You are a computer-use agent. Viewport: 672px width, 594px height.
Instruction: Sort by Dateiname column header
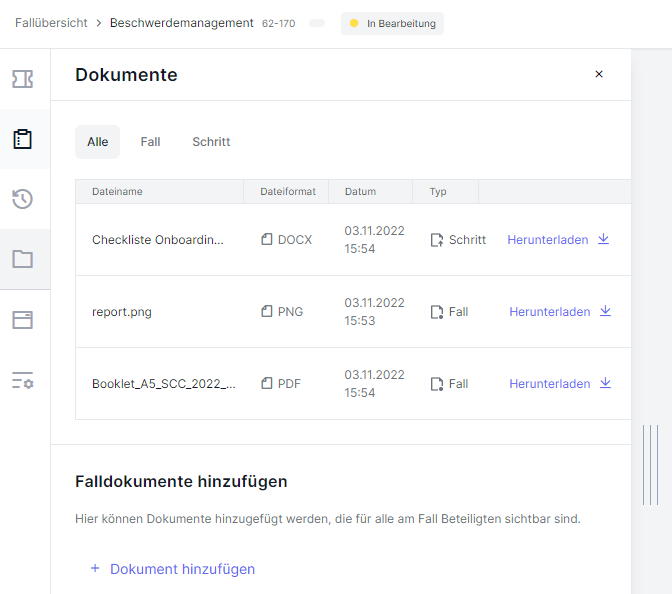117,192
